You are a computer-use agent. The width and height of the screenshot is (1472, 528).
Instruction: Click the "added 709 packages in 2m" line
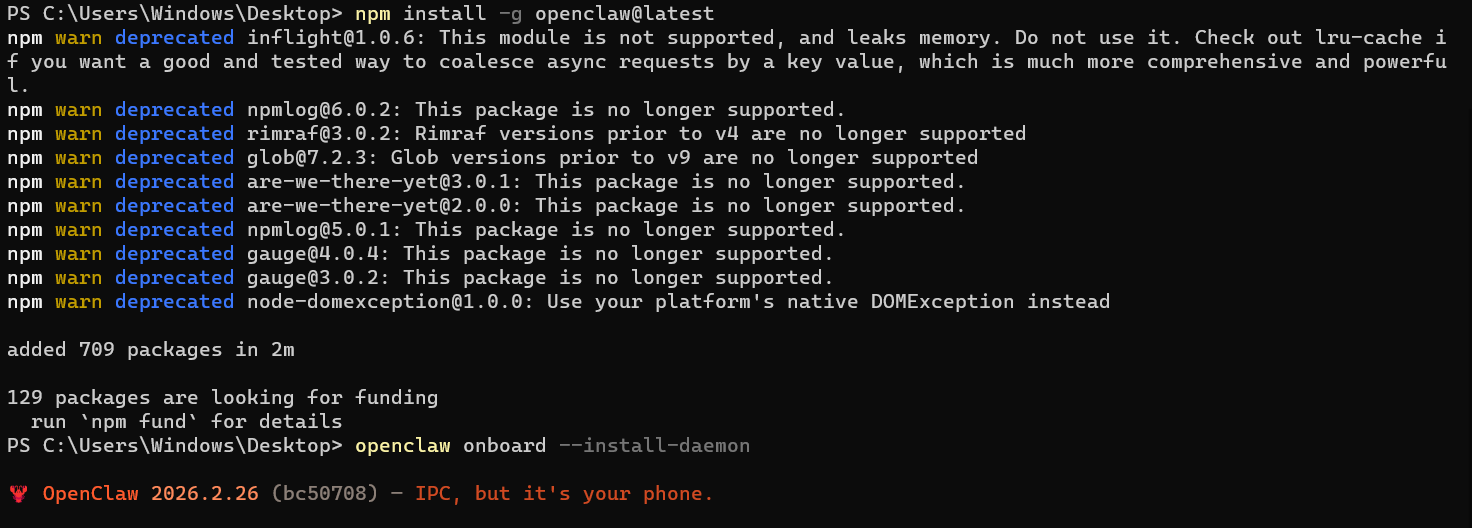pyautogui.click(x=151, y=350)
